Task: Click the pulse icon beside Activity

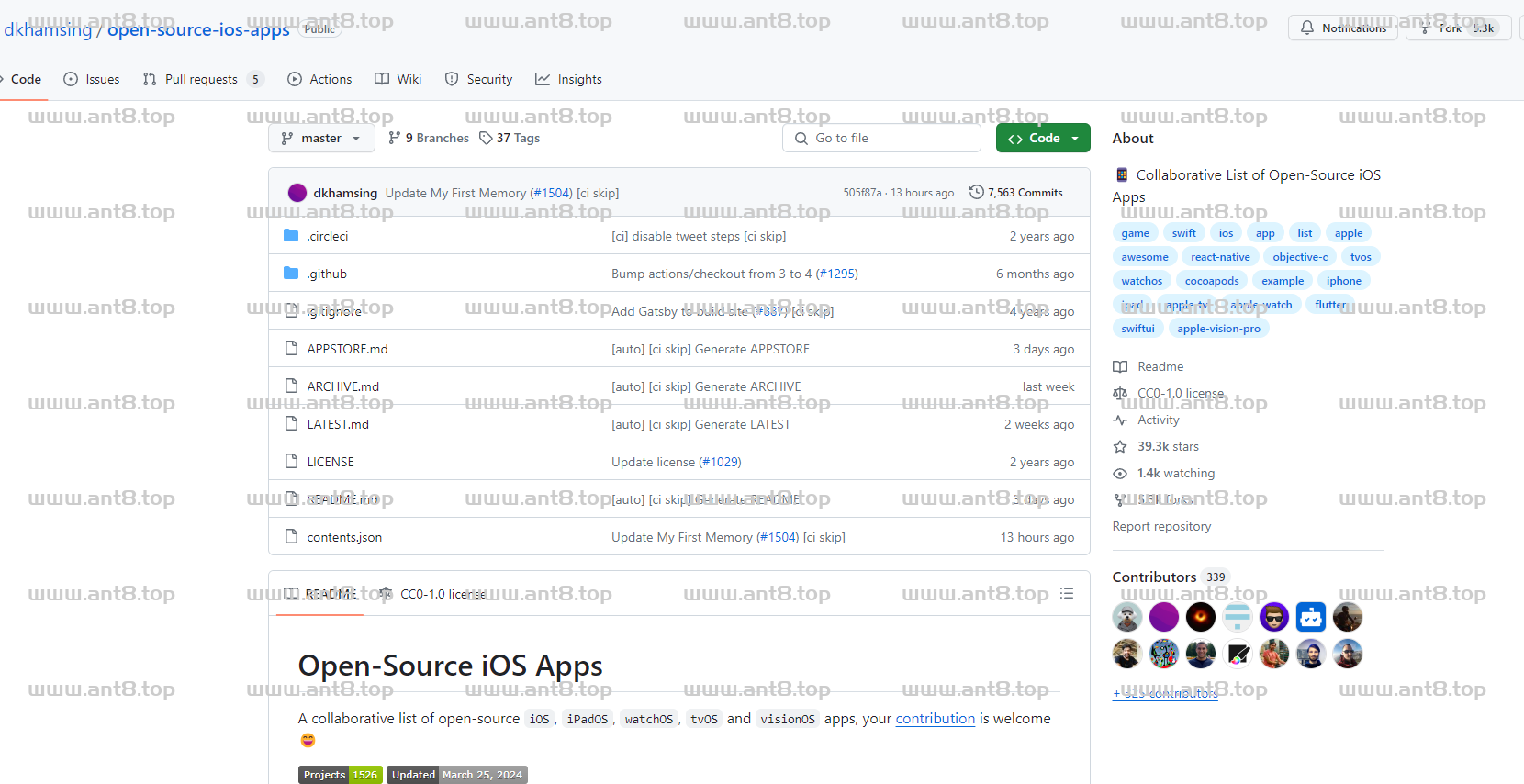Action: pos(1120,420)
